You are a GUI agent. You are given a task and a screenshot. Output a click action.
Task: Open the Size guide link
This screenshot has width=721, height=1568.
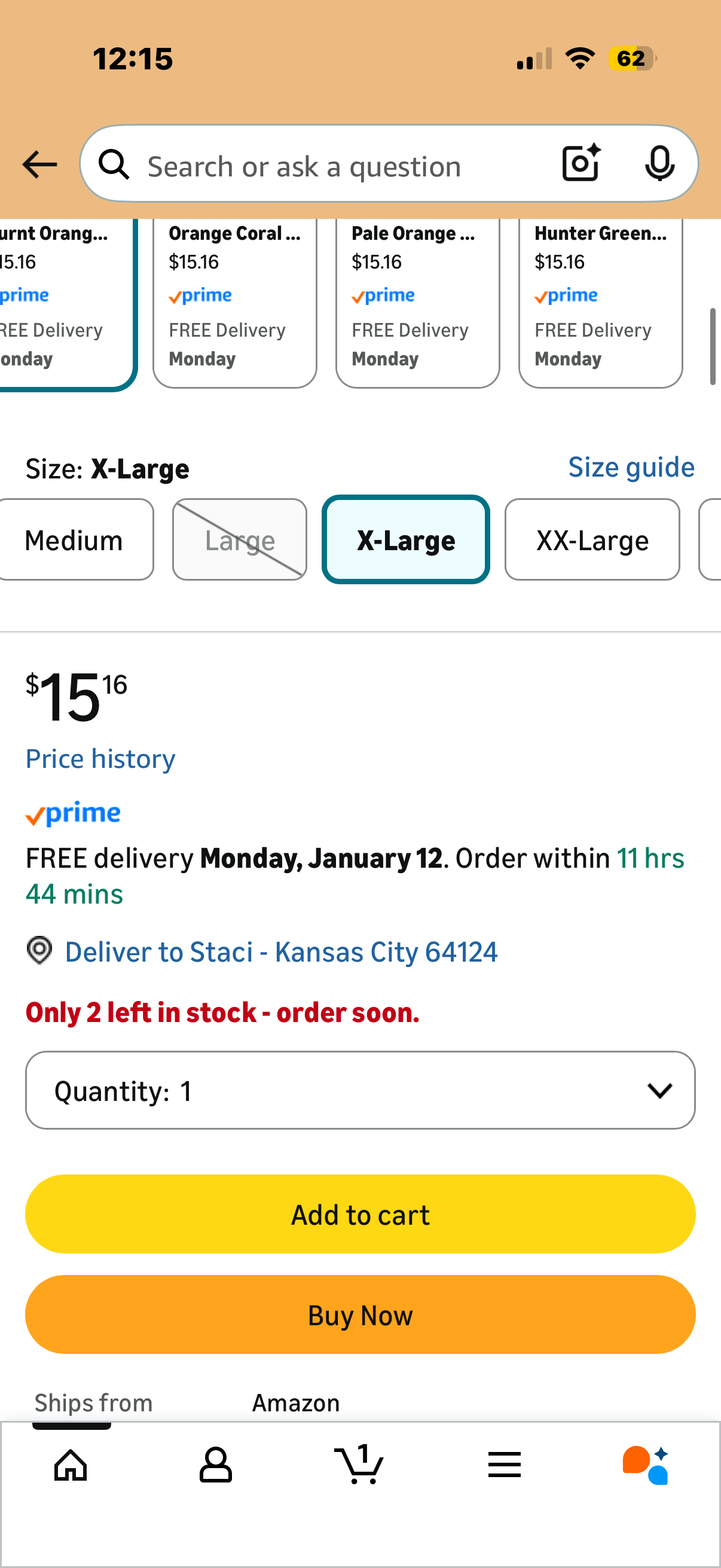(631, 467)
